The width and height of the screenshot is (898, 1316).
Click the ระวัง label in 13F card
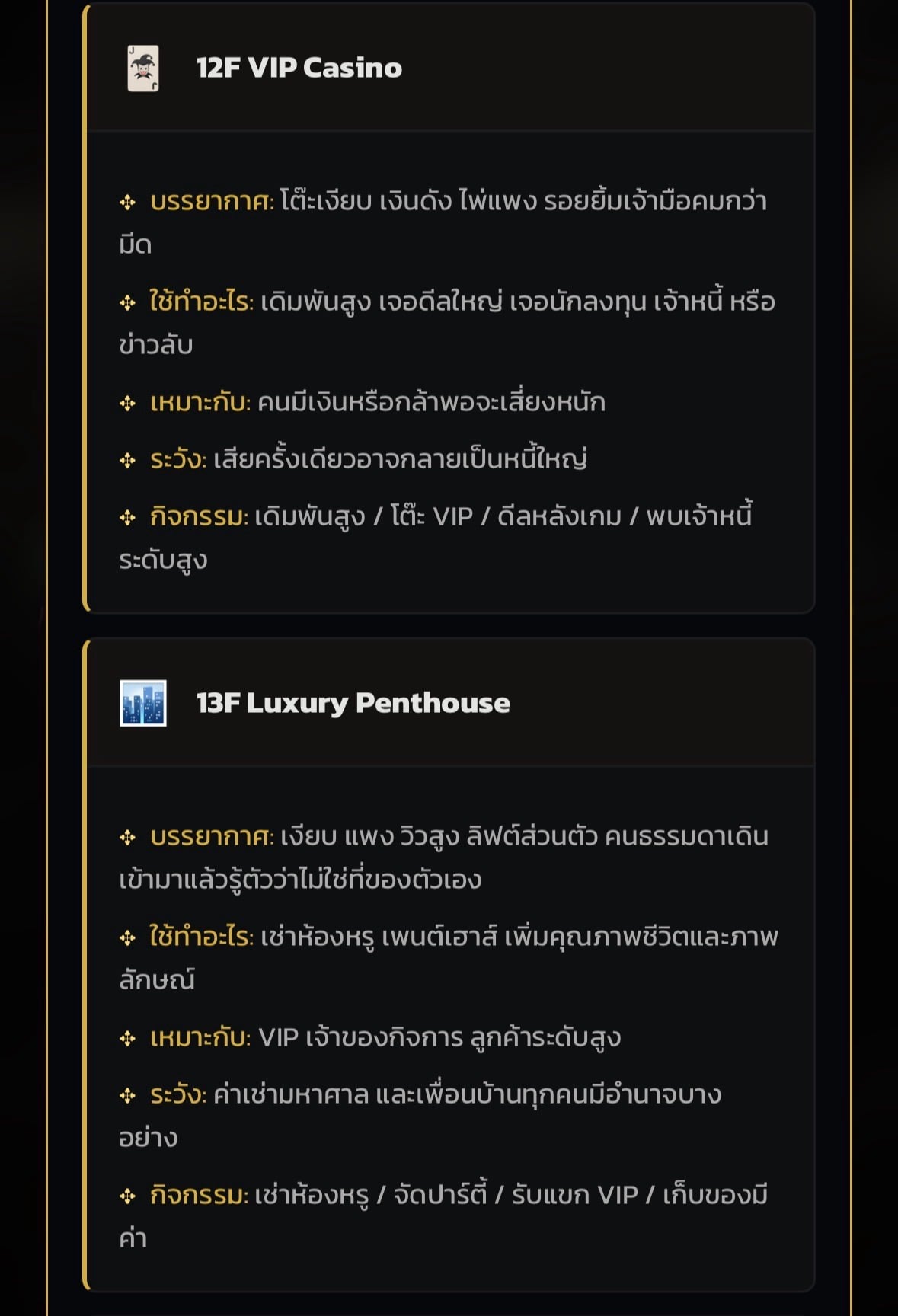click(177, 1095)
